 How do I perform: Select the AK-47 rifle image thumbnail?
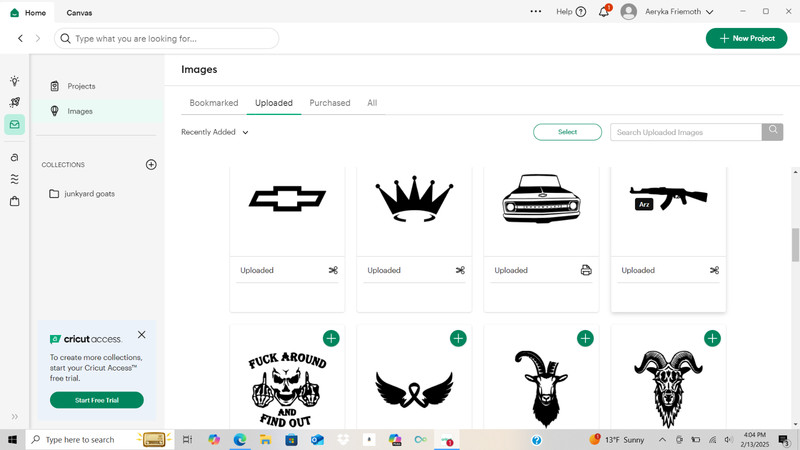[x=668, y=198]
